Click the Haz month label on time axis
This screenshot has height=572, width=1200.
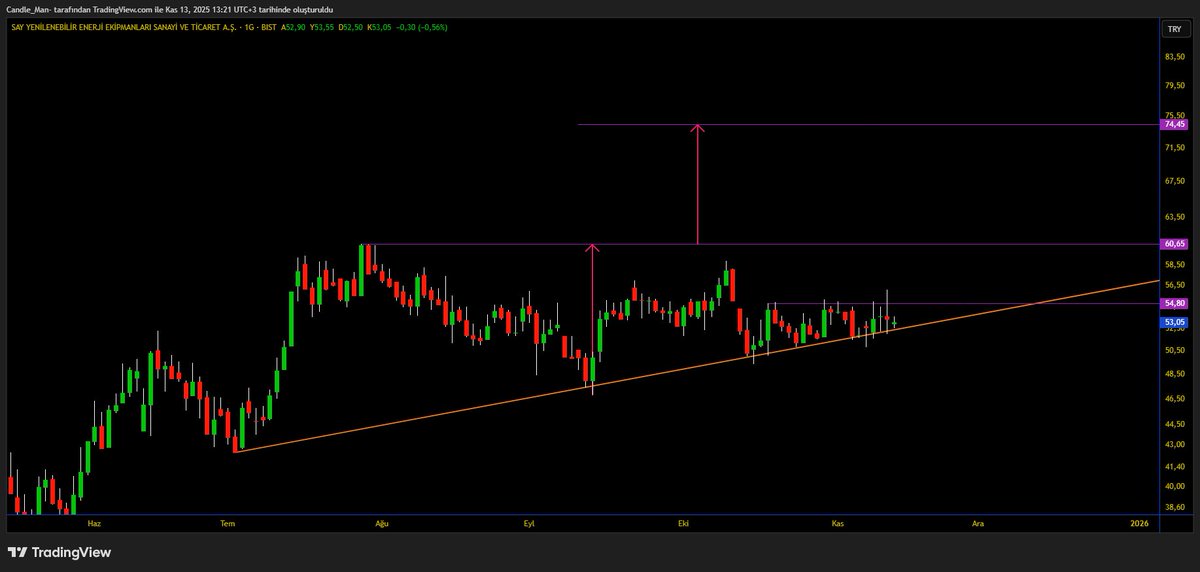[95, 523]
